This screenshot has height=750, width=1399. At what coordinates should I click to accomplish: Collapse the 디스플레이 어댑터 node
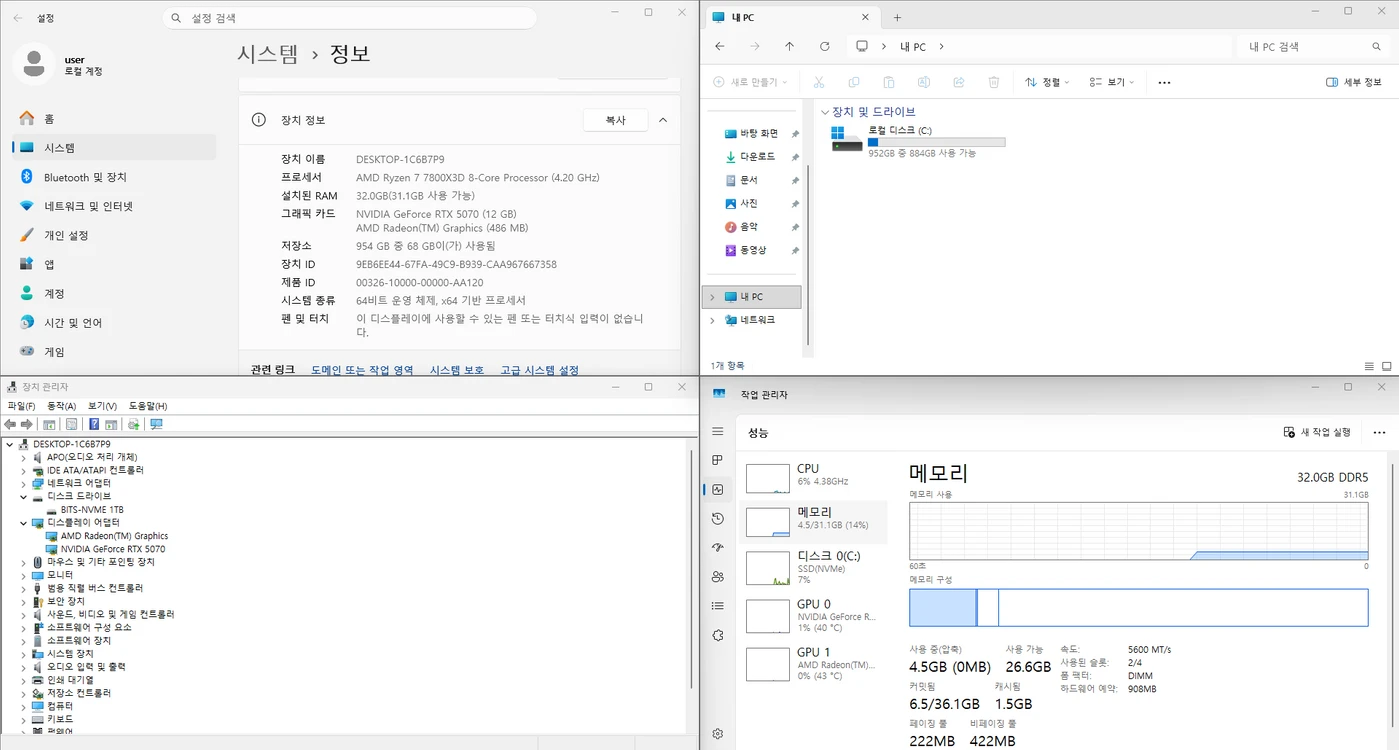click(24, 523)
